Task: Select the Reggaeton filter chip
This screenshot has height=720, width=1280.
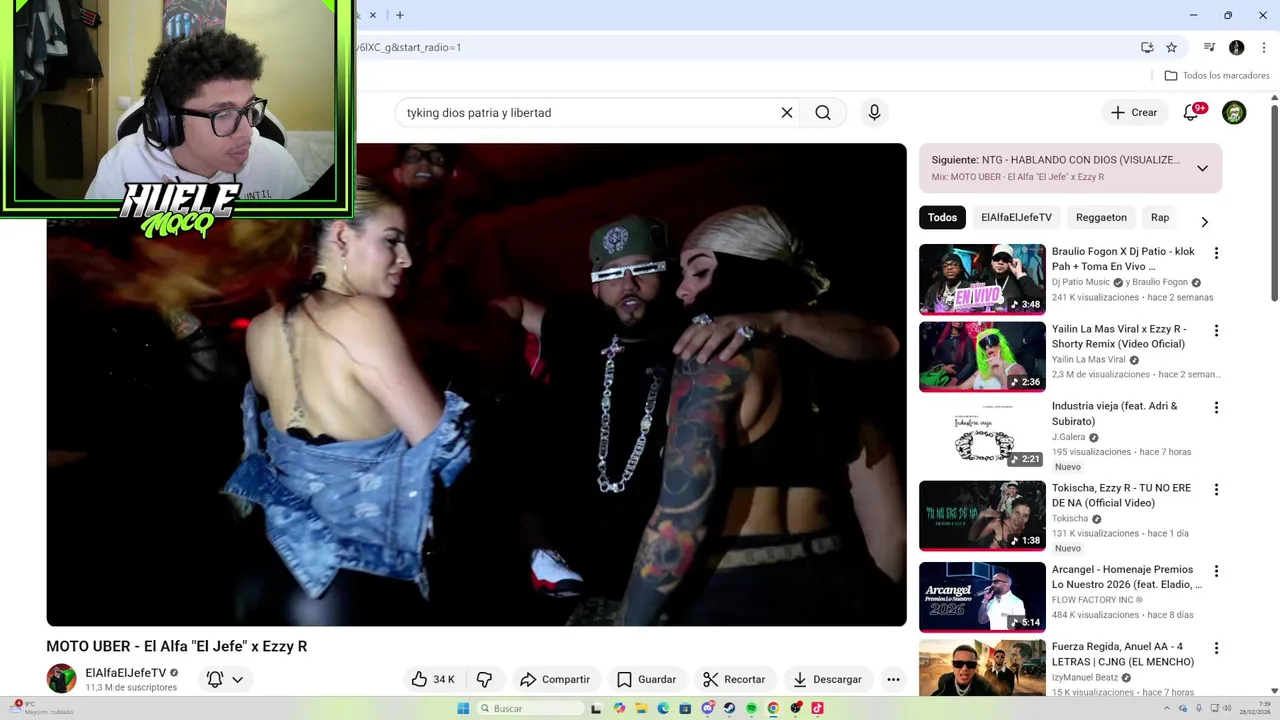Action: coord(1101,217)
